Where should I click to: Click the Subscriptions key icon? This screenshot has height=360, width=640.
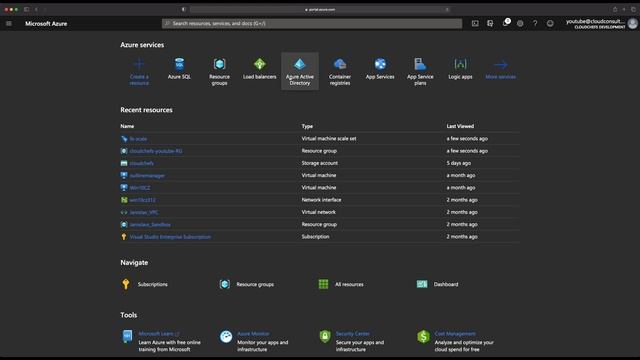[x=126, y=284]
